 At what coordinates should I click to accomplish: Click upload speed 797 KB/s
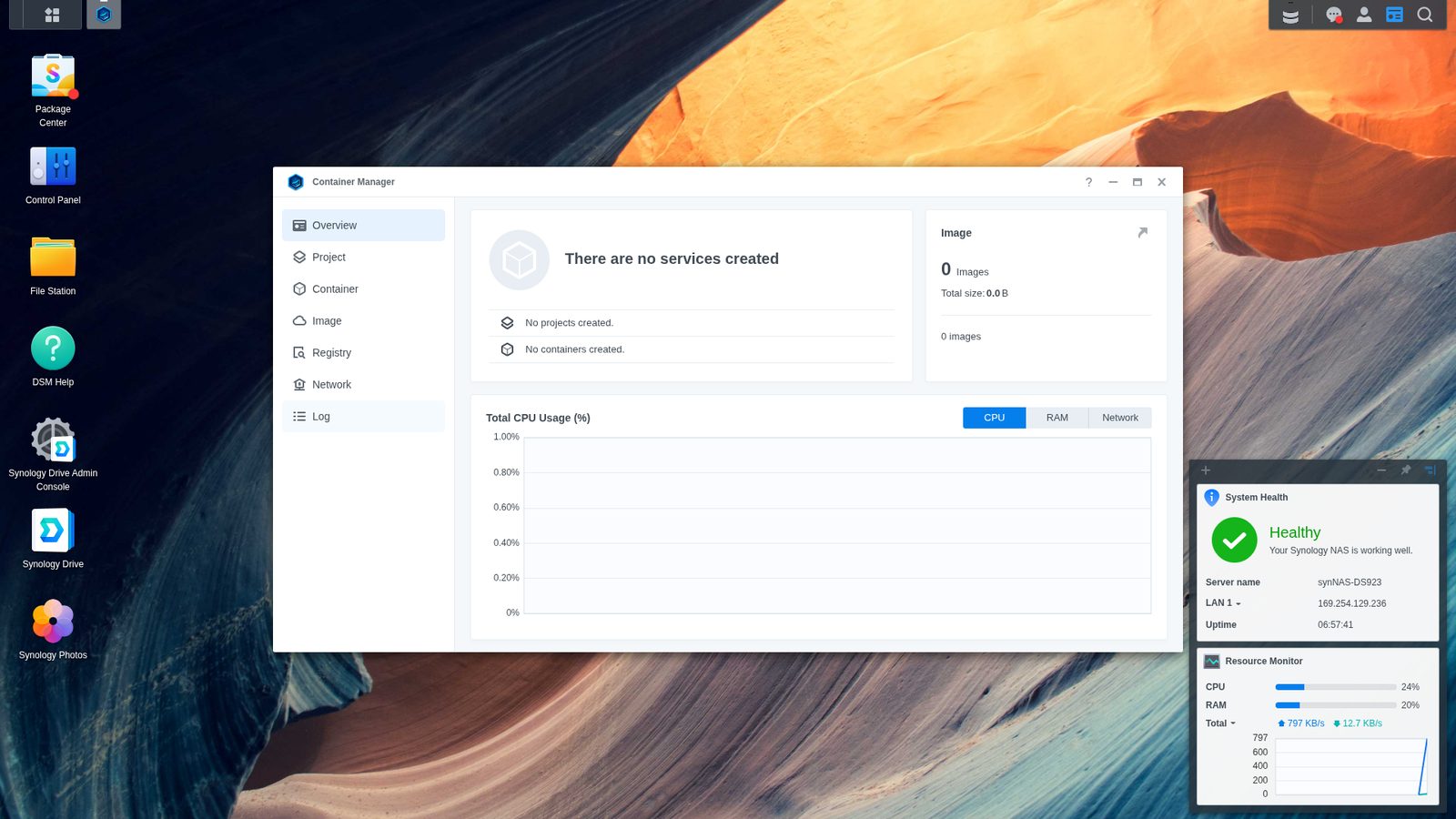(x=1301, y=723)
